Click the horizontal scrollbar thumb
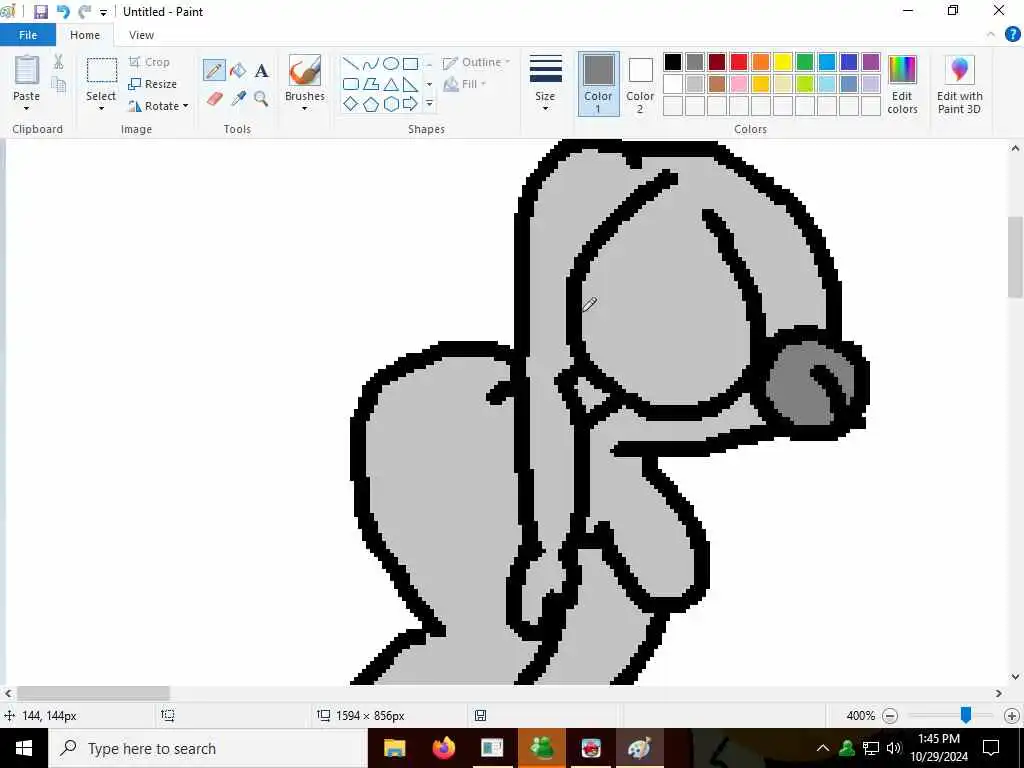 pyautogui.click(x=93, y=694)
